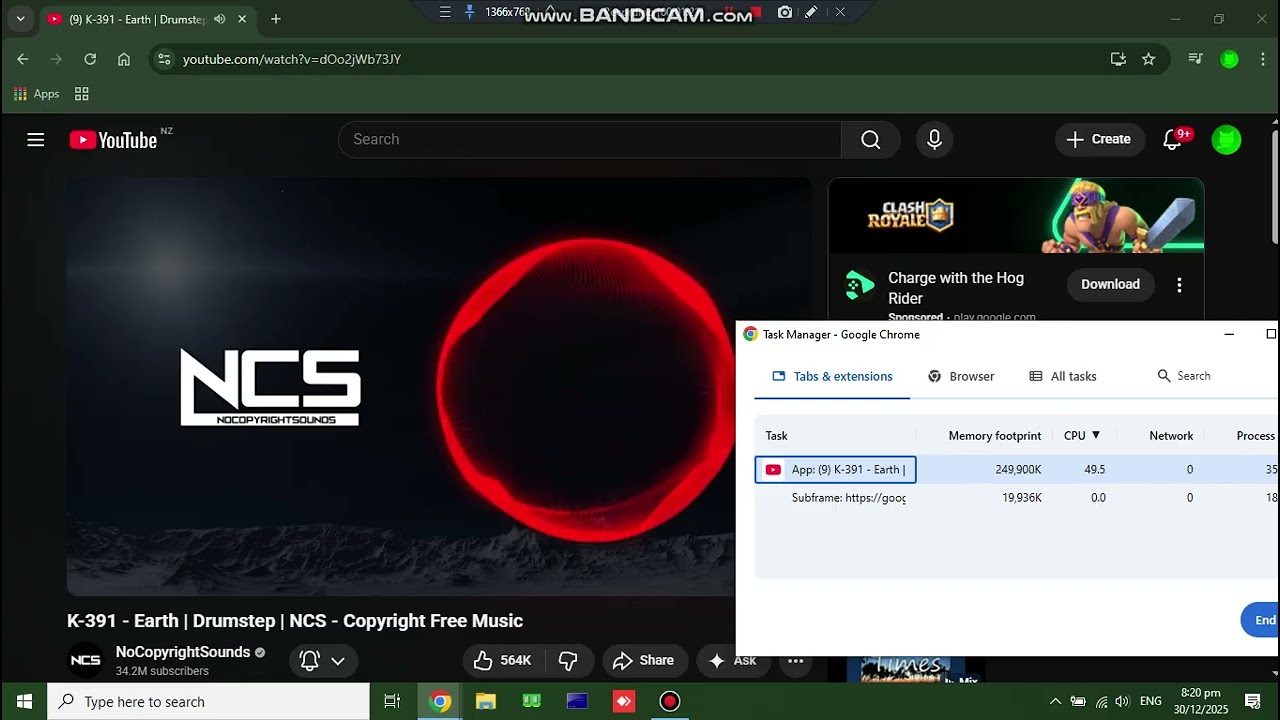Click the search magnifier button on YouTube
Image resolution: width=1280 pixels, height=720 pixels.
coord(870,140)
